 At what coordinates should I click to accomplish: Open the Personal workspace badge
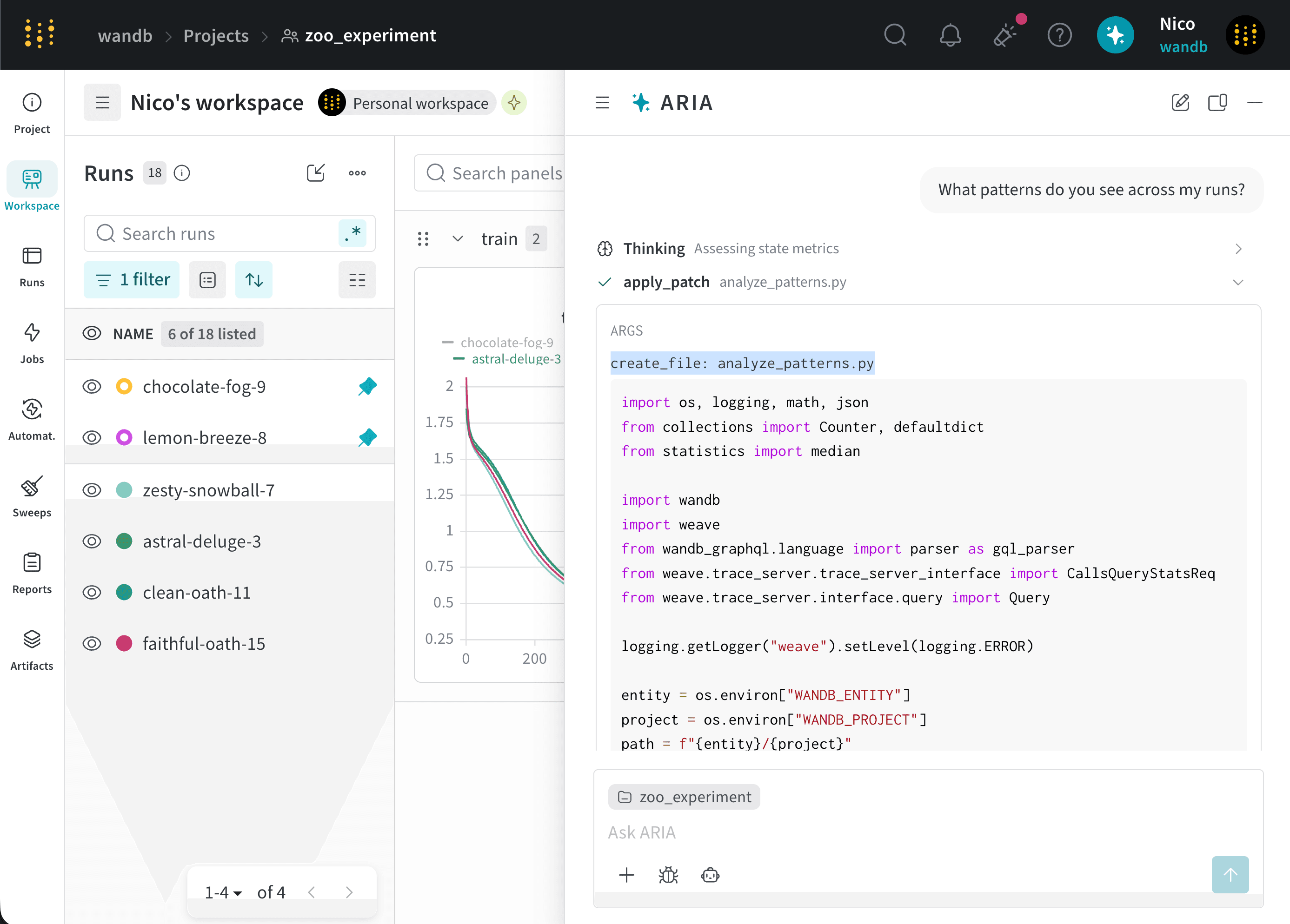408,103
